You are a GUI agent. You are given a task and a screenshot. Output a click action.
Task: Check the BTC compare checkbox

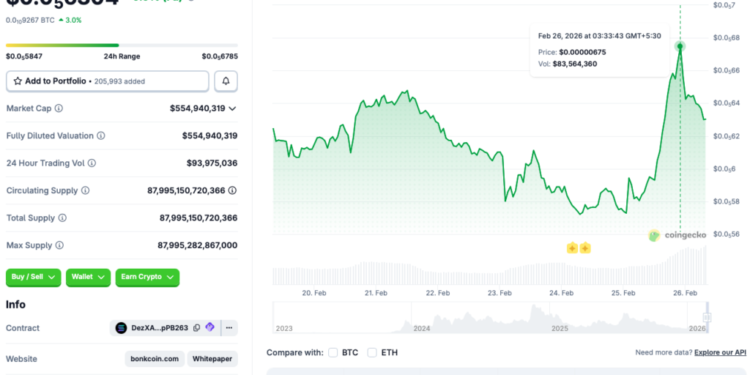pyautogui.click(x=333, y=353)
